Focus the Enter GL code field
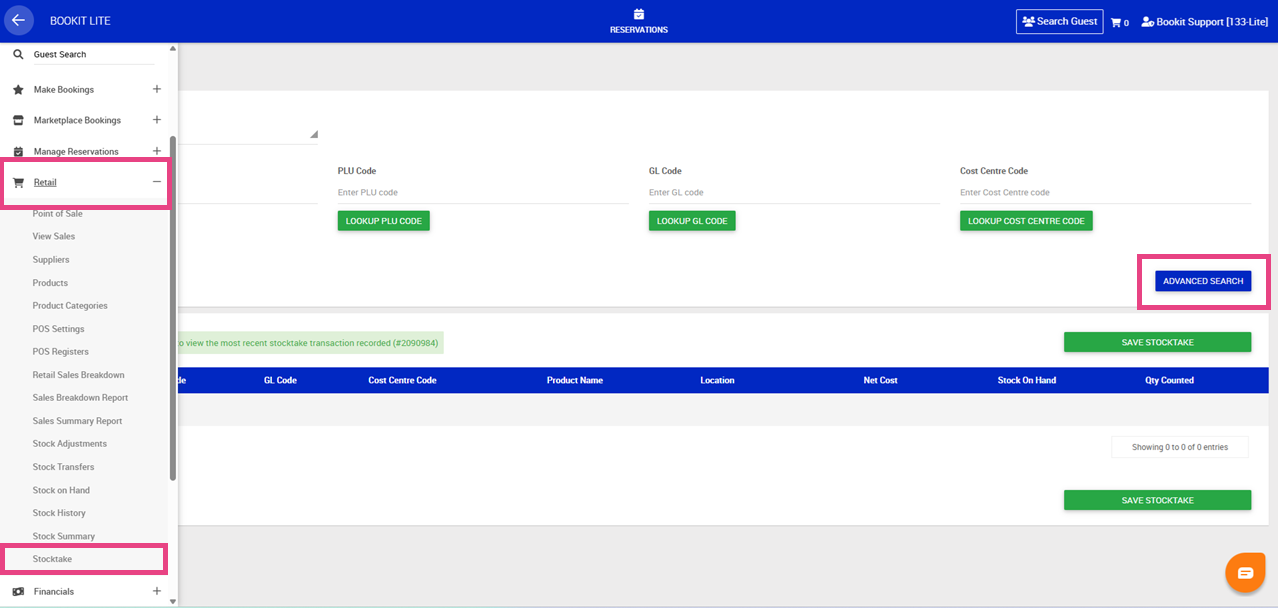Viewport: 1278px width, 608px height. (794, 193)
